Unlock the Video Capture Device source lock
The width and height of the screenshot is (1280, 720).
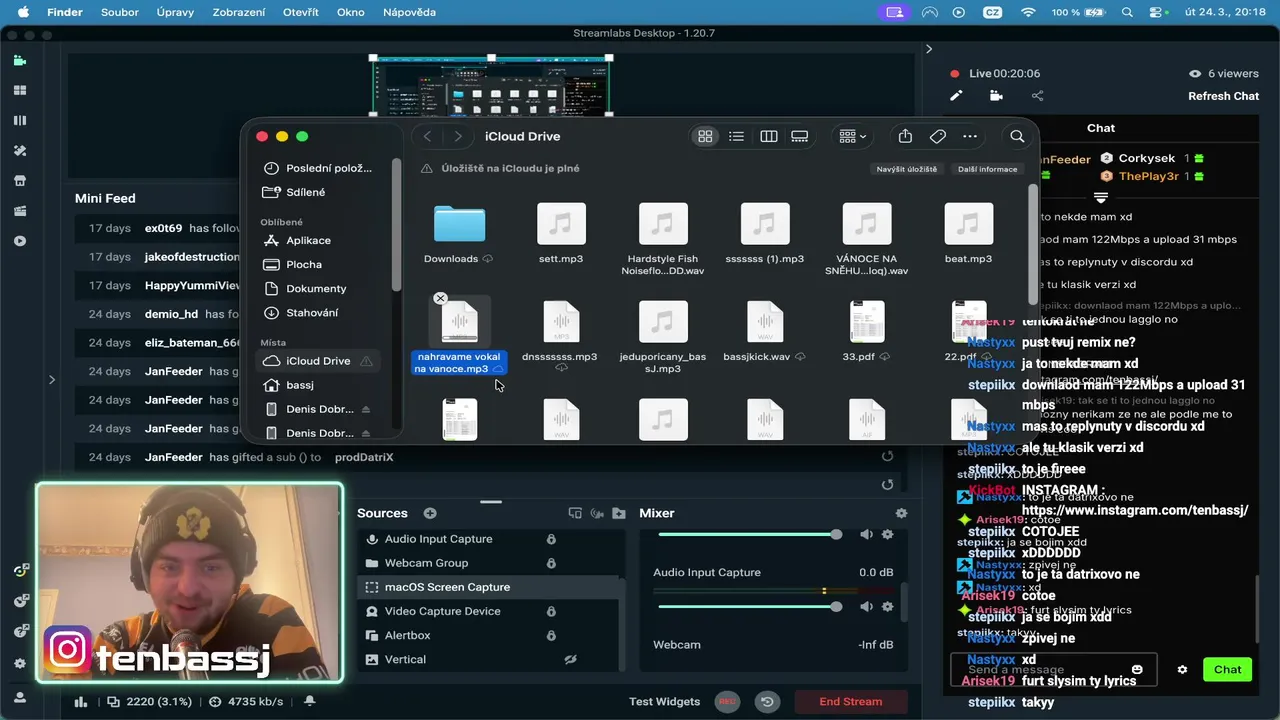click(551, 611)
